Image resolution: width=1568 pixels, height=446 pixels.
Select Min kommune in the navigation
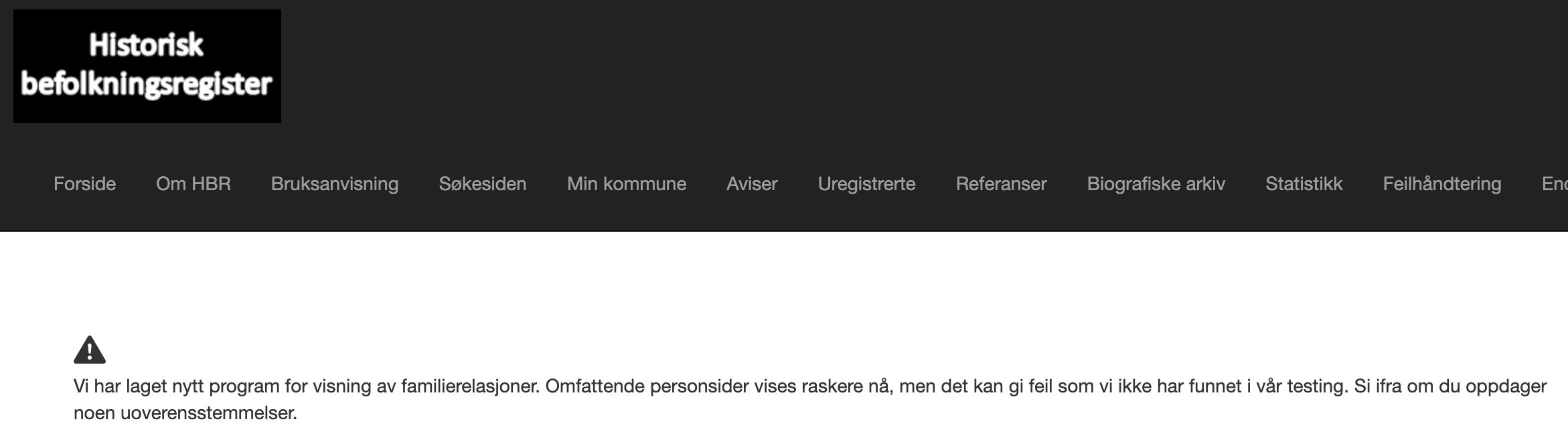(x=627, y=184)
